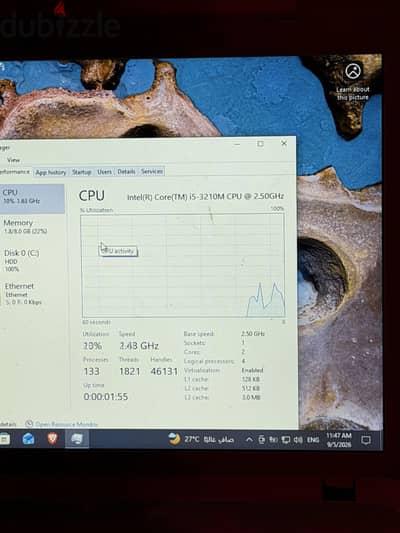The image size is (400, 533).
Task: Open the network tray icon
Action: tap(286, 440)
